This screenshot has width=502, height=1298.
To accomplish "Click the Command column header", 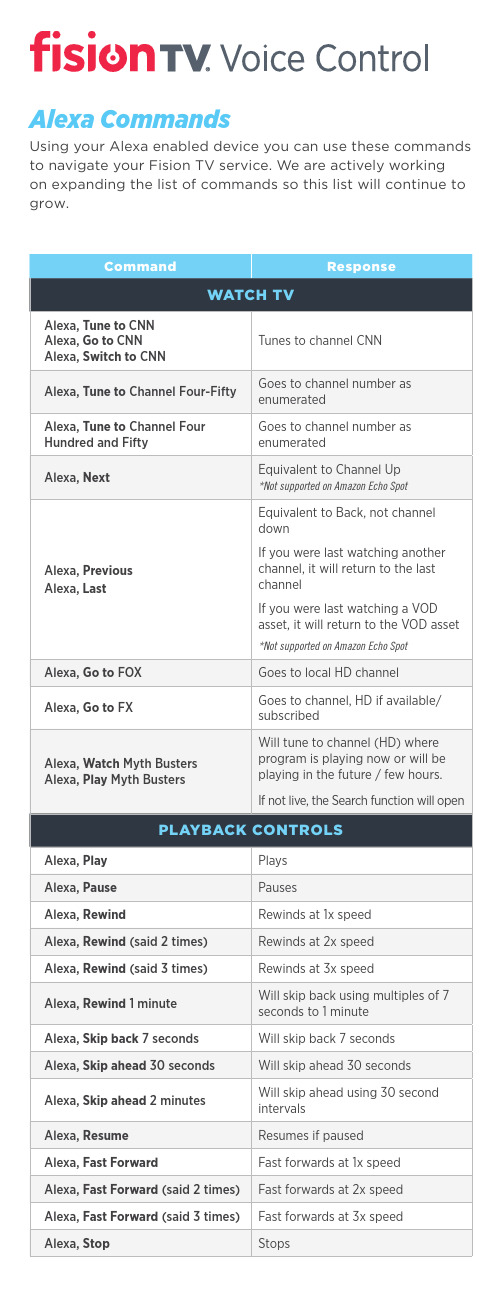I will point(141,266).
